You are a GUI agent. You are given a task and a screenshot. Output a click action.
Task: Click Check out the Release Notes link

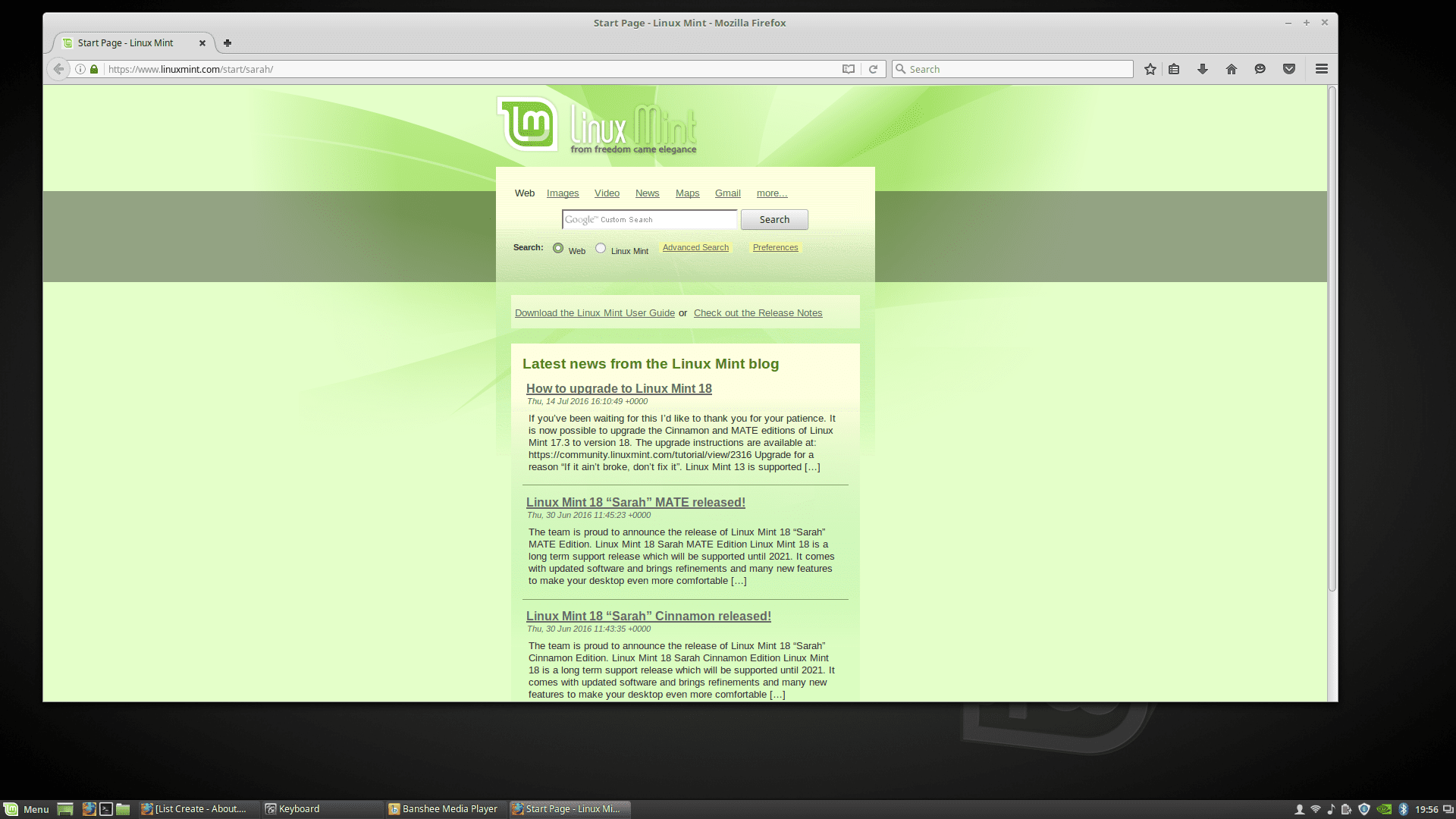tap(758, 312)
